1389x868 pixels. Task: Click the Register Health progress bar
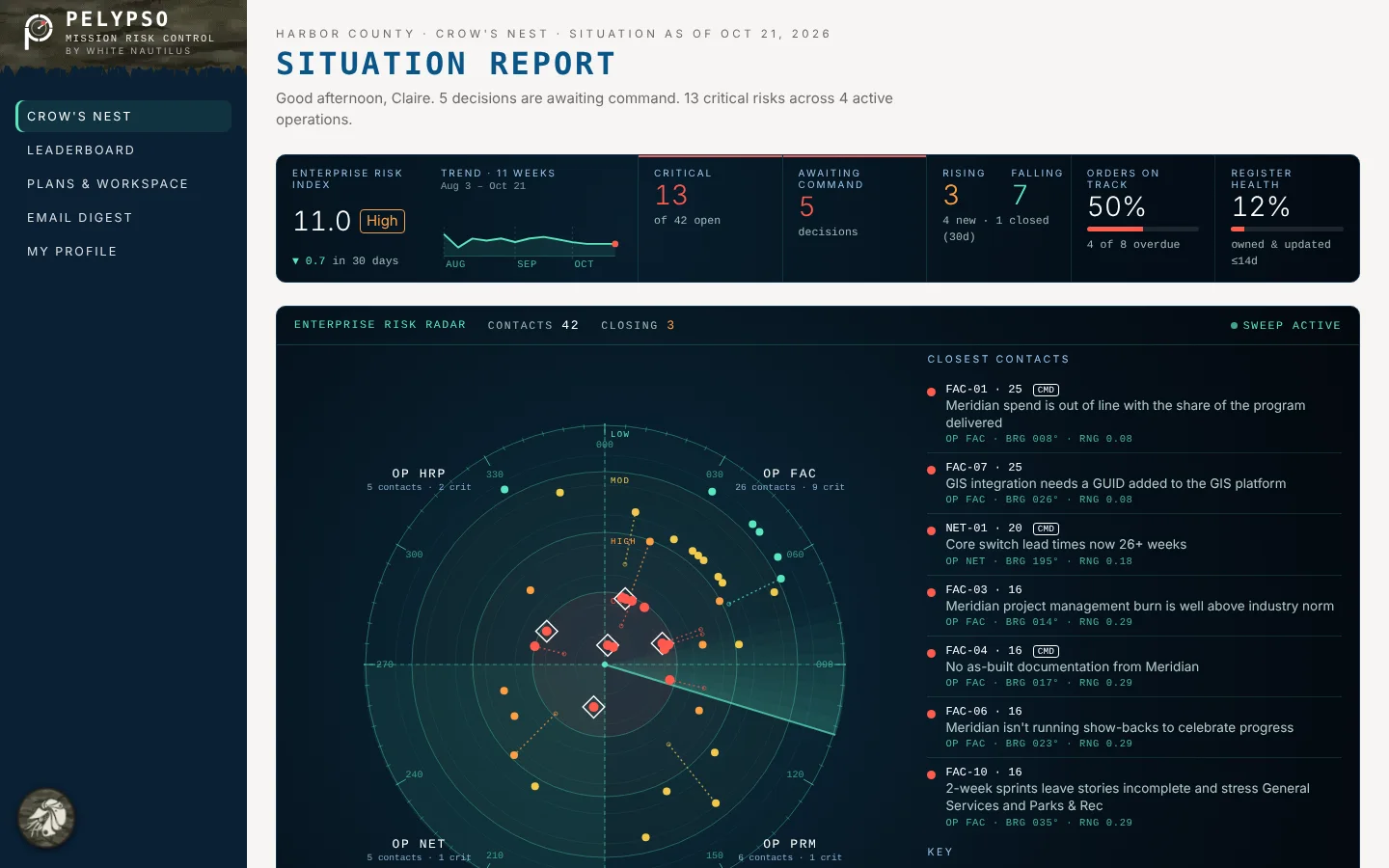(x=1287, y=229)
